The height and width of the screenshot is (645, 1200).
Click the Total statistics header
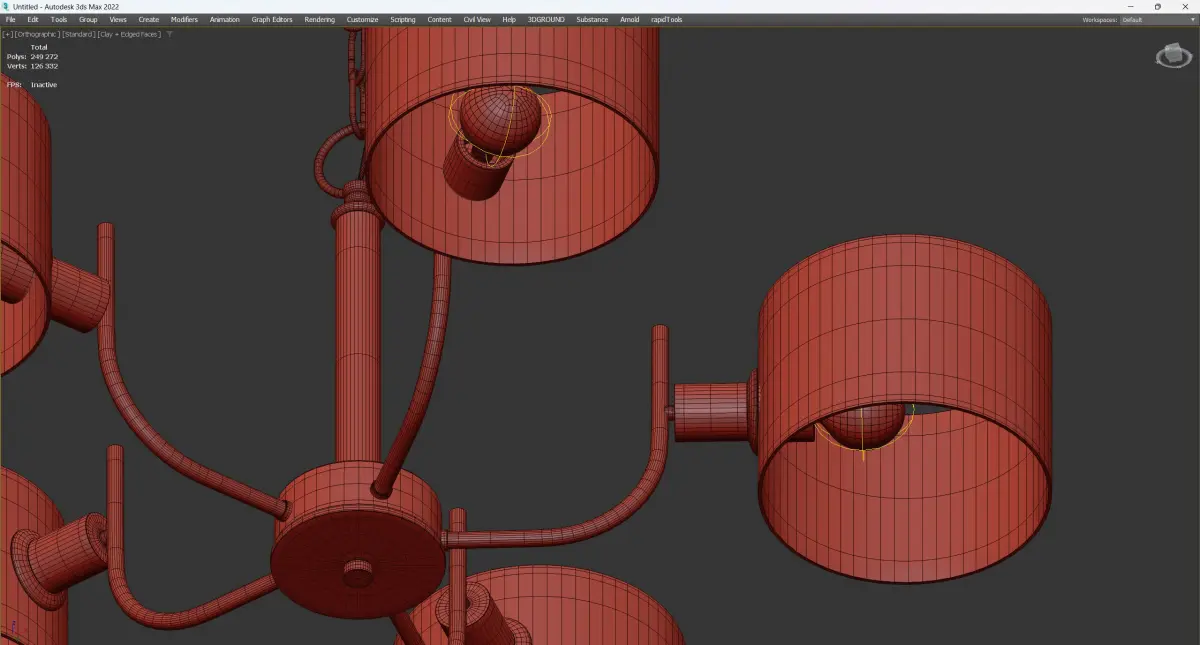pos(39,47)
